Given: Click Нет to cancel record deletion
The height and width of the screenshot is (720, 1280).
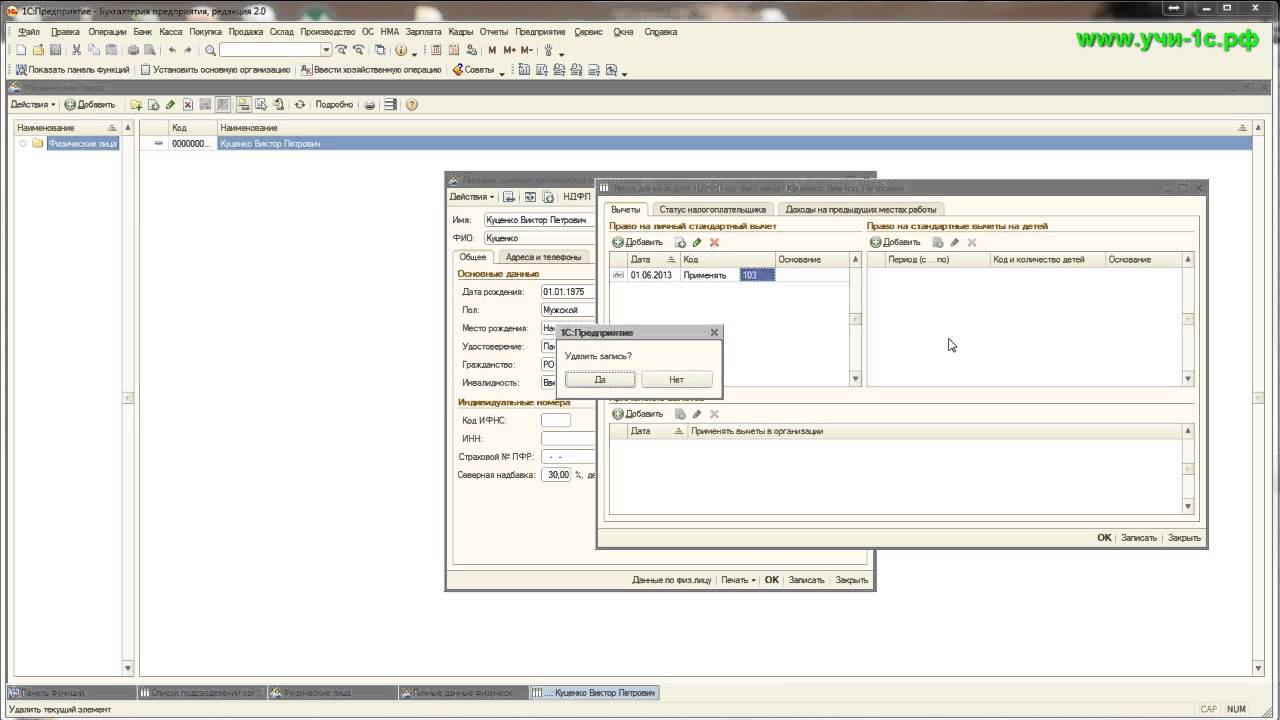Looking at the screenshot, I should click(x=677, y=380).
